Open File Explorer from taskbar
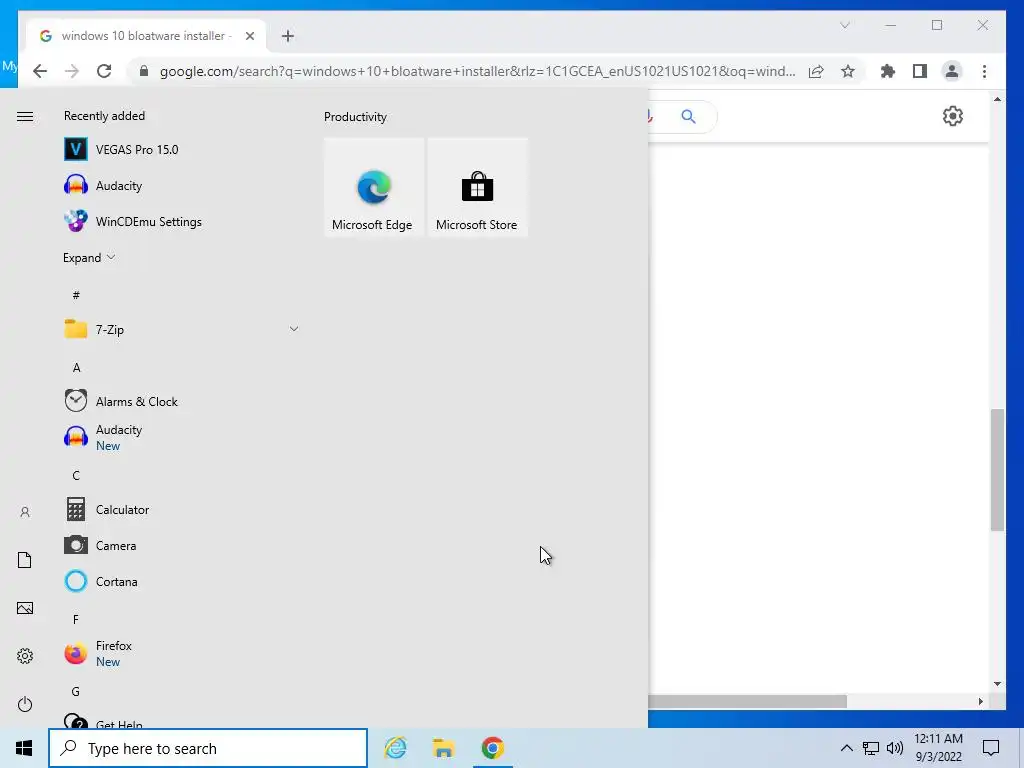The width and height of the screenshot is (1024, 768). [443, 748]
